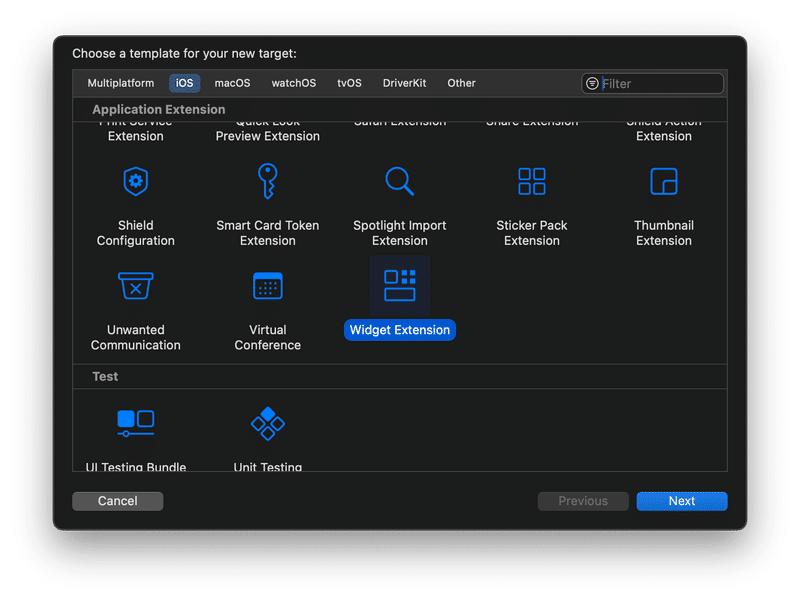Switch to the watchOS tab
800x600 pixels.
294,83
